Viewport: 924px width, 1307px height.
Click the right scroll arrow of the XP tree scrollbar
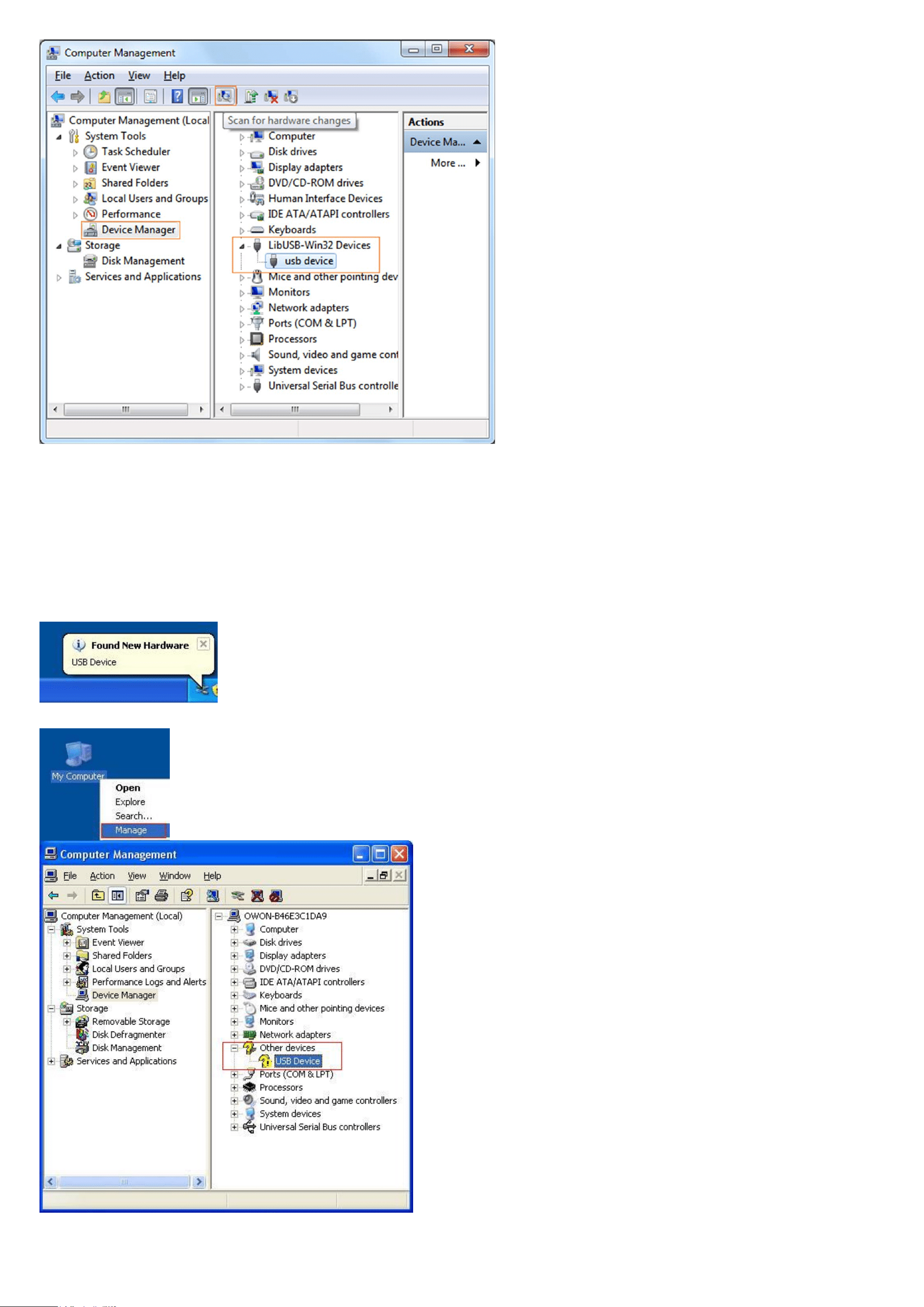(198, 1182)
